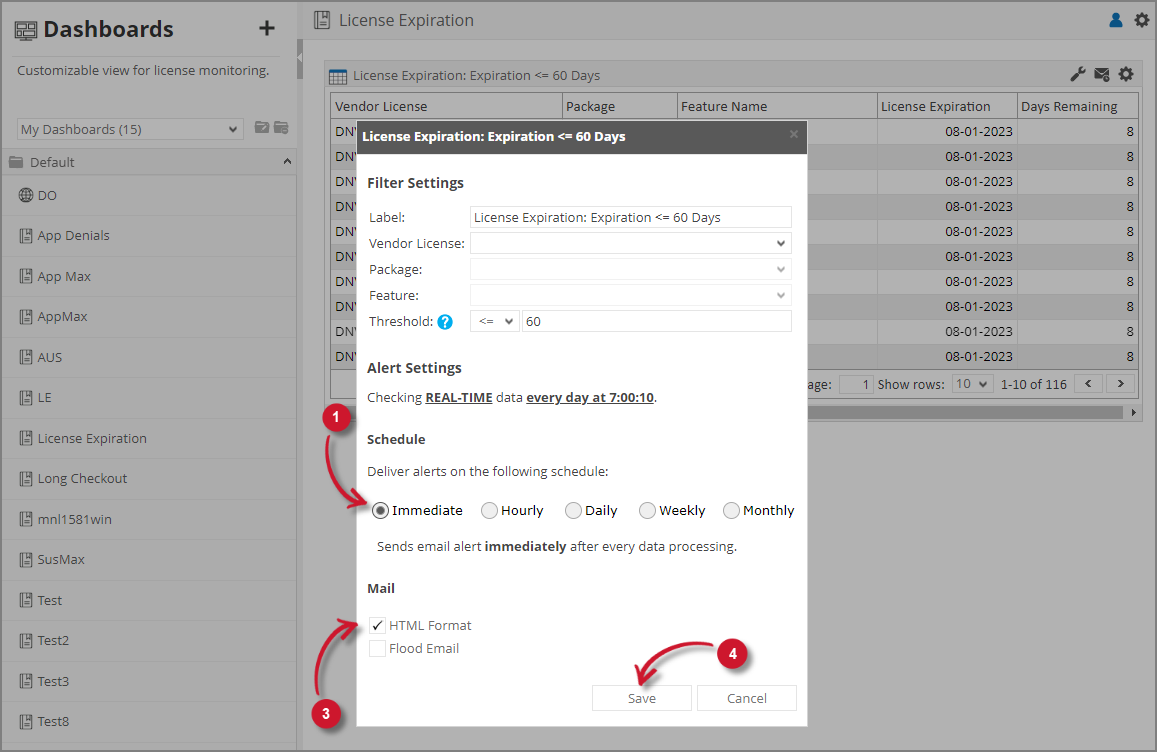
Task: Open the AppMax dashboard
Action: pos(149,317)
